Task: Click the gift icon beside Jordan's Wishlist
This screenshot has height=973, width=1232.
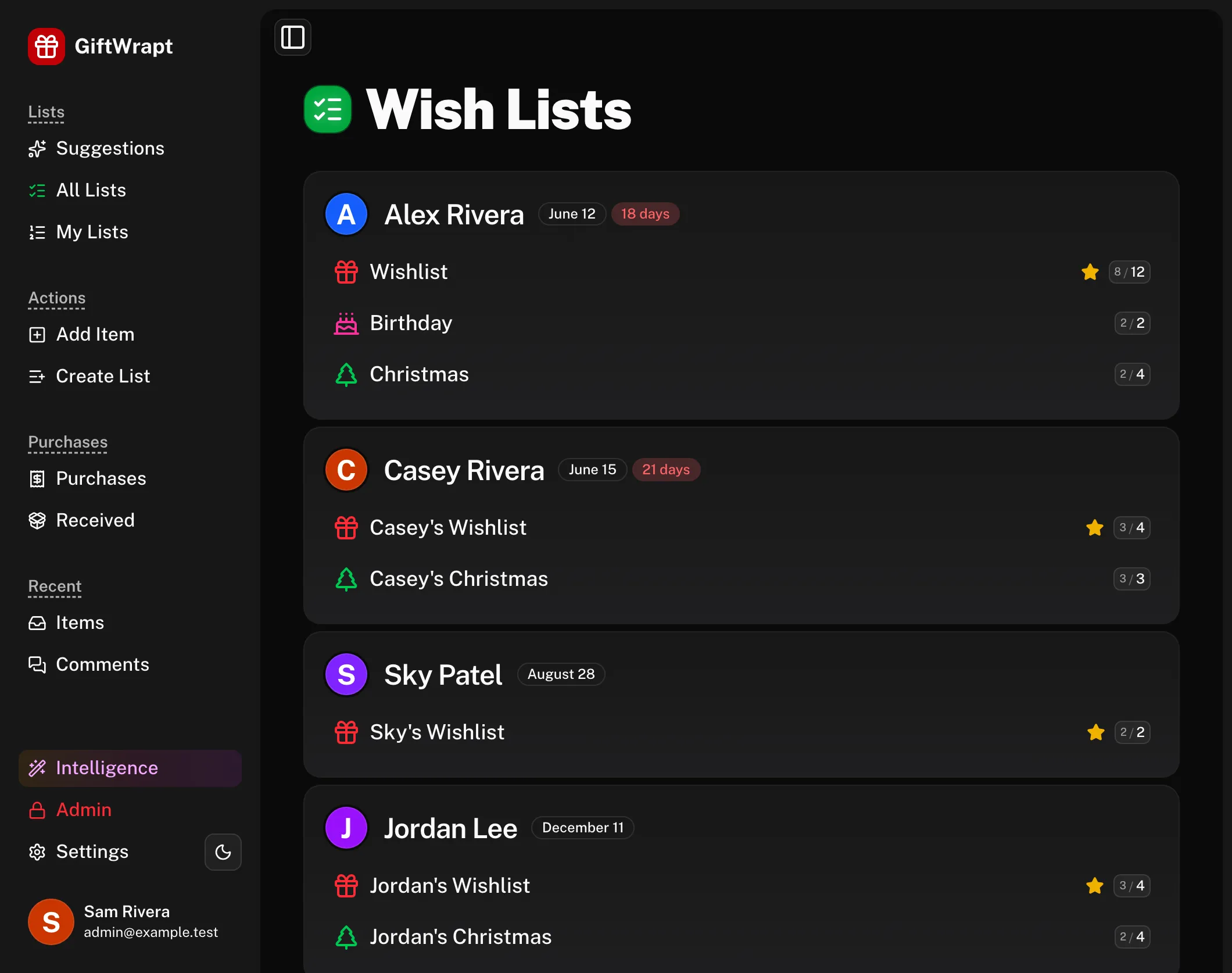Action: coord(346,886)
